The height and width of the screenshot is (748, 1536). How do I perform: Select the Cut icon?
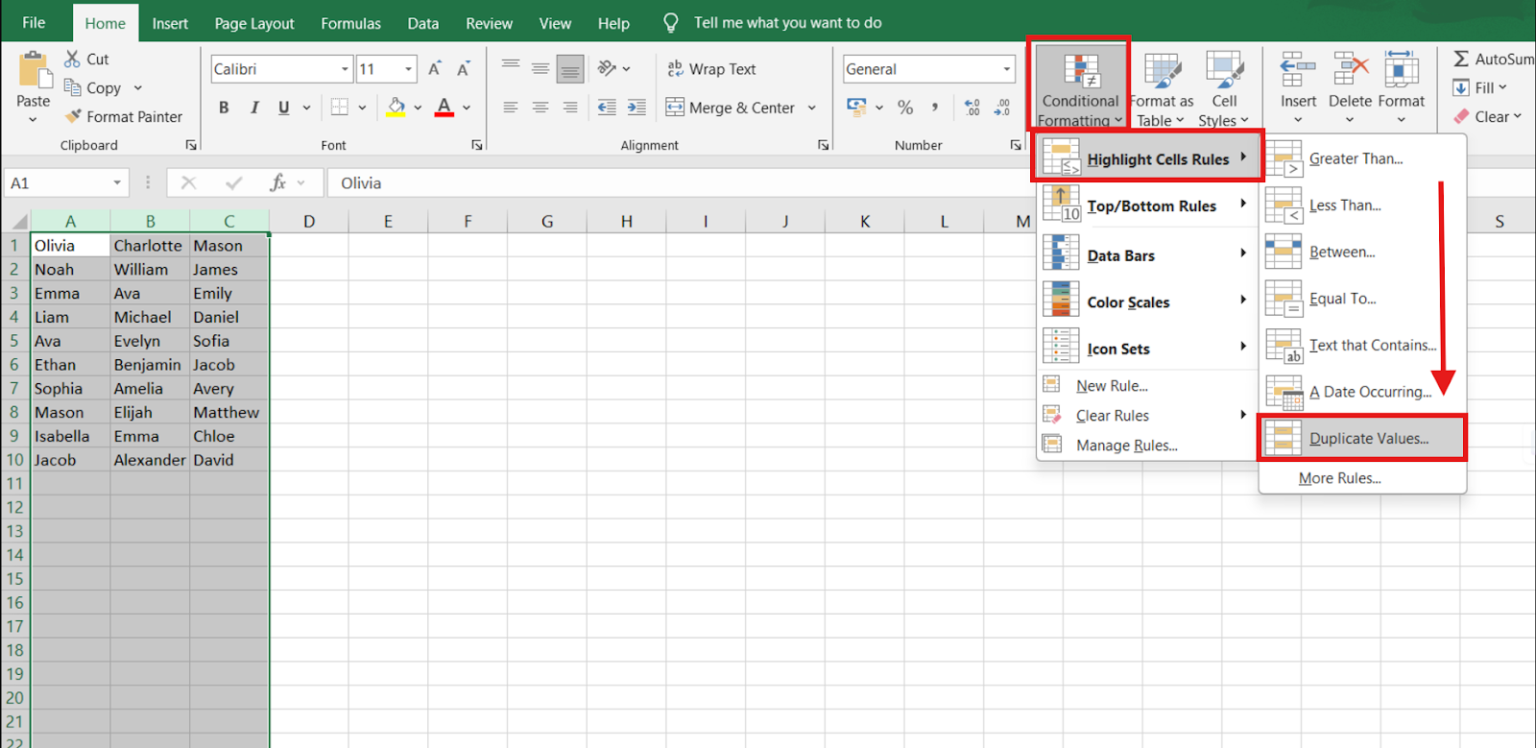[73, 59]
